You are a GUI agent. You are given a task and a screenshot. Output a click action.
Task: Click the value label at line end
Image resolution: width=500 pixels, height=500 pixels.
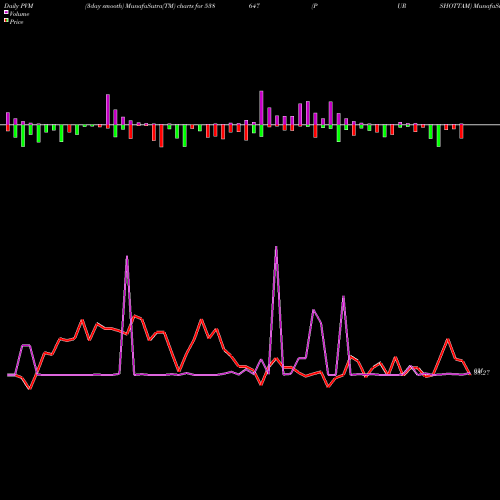pos(482,372)
